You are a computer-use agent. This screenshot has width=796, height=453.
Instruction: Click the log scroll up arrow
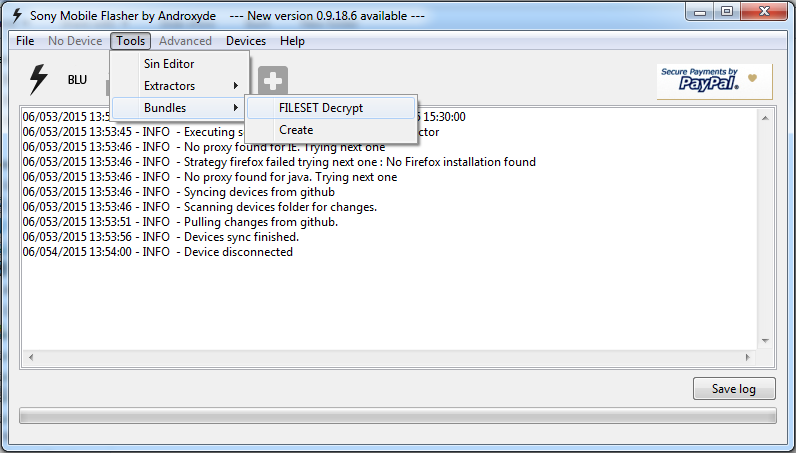765,118
